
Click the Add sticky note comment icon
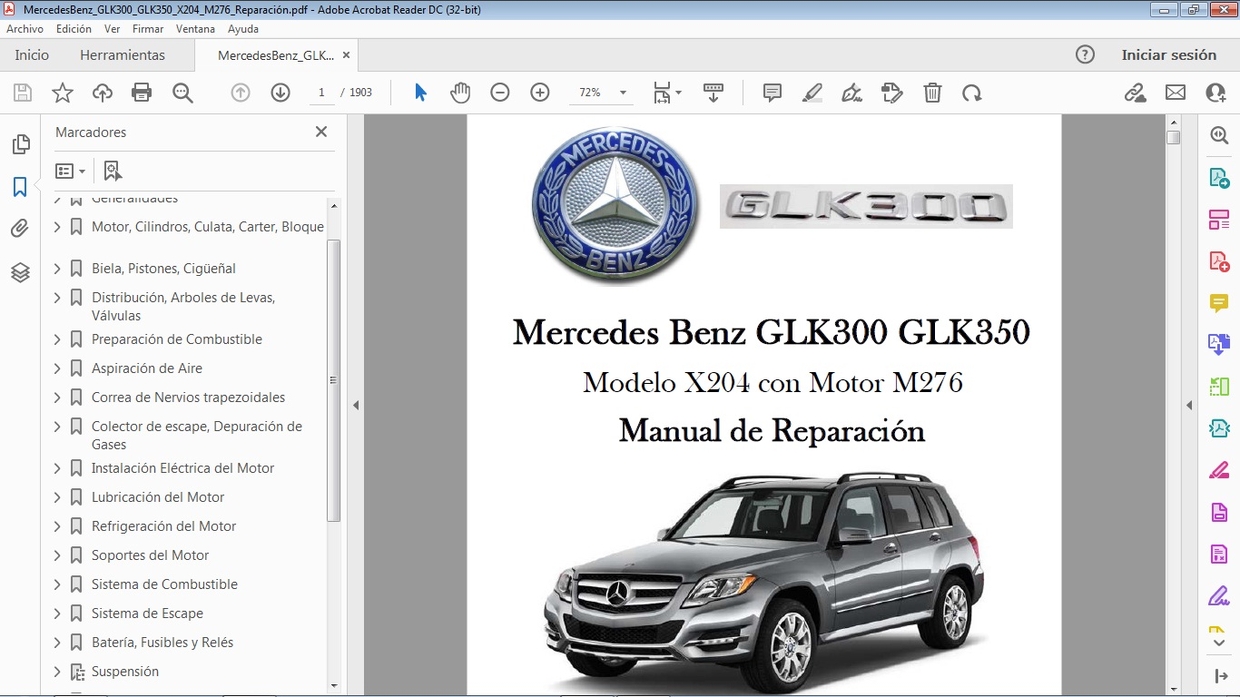tap(771, 92)
